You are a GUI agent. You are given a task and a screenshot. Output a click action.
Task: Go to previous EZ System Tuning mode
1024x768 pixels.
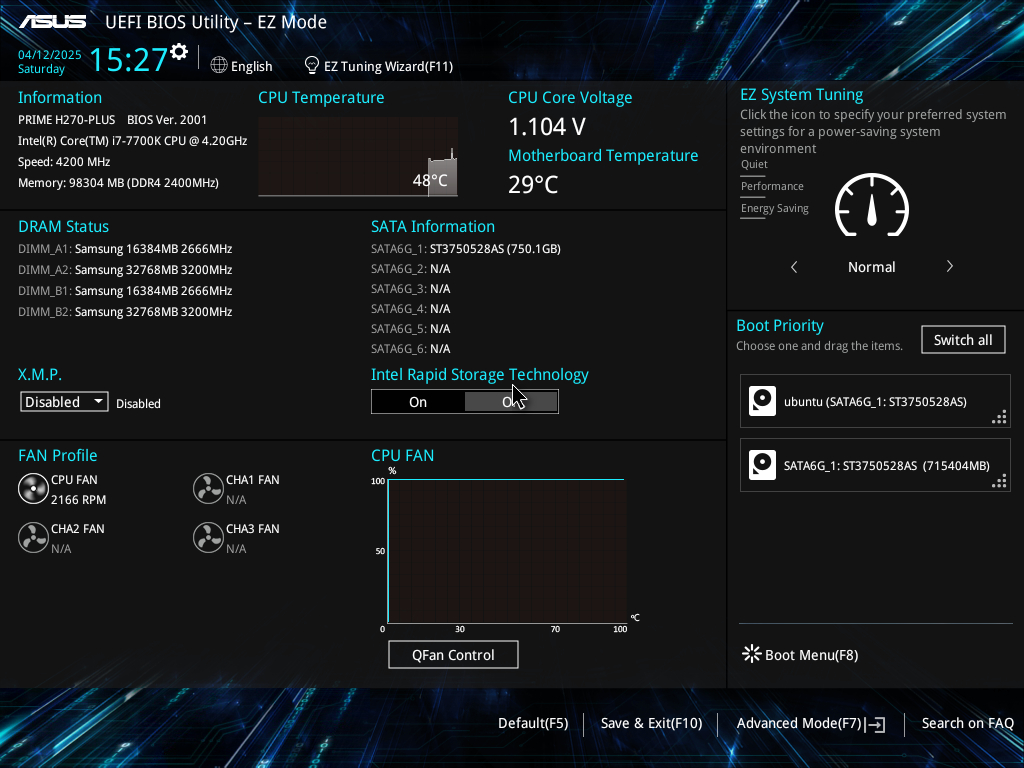(x=794, y=266)
